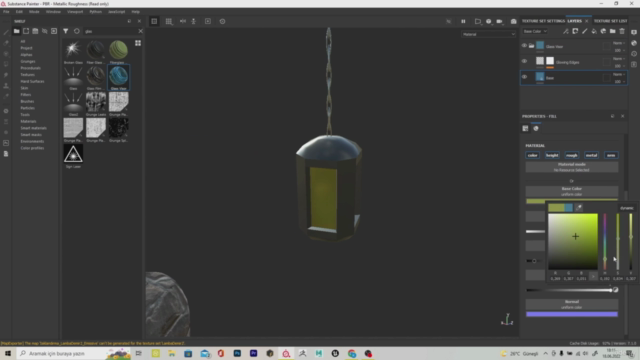Select the Smart materials shelf category
The height and width of the screenshot is (360, 640).
pos(33,128)
